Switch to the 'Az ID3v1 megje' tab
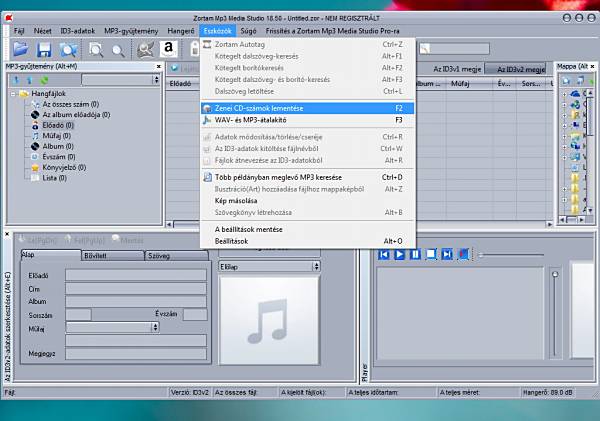The width and height of the screenshot is (600, 421). point(457,69)
